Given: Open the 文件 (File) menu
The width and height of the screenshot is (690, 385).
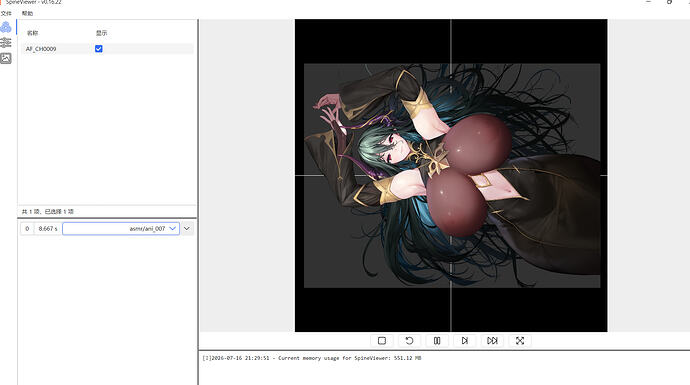Looking at the screenshot, I should point(6,13).
